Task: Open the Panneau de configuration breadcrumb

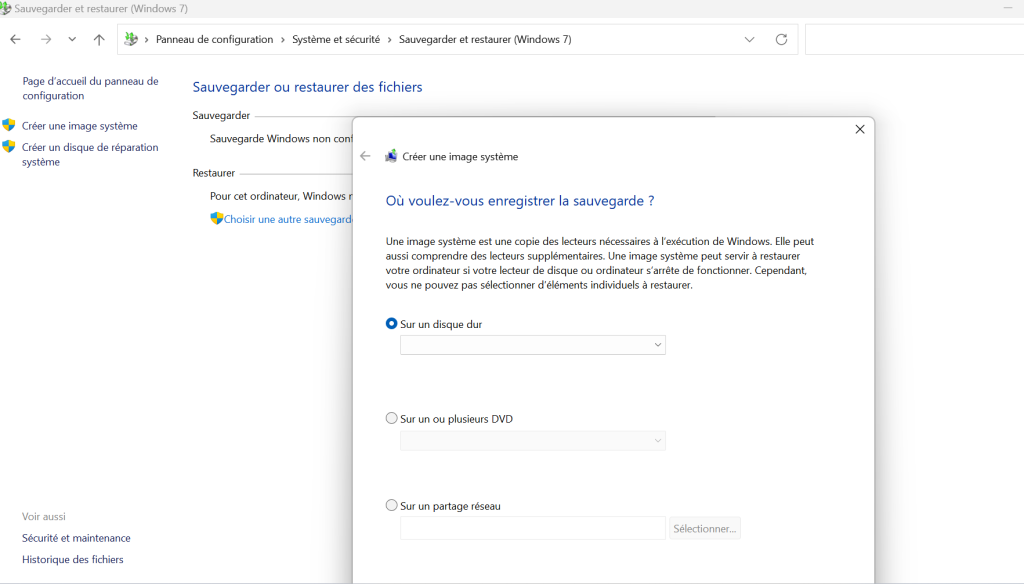Action: point(214,39)
